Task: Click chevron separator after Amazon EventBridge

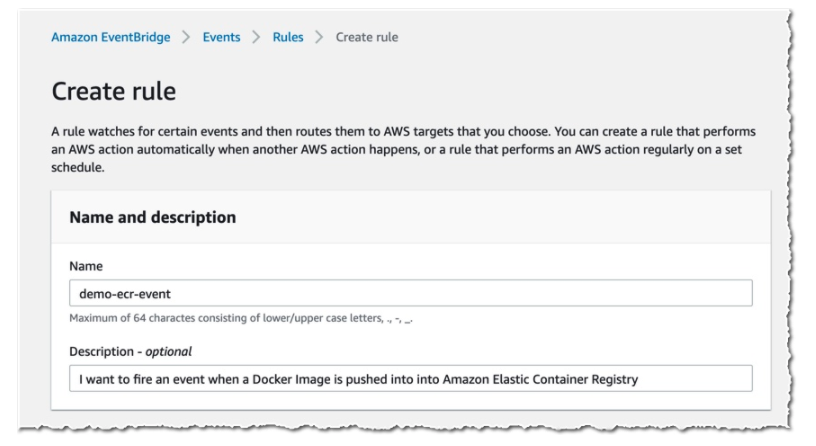Action: 186,37
